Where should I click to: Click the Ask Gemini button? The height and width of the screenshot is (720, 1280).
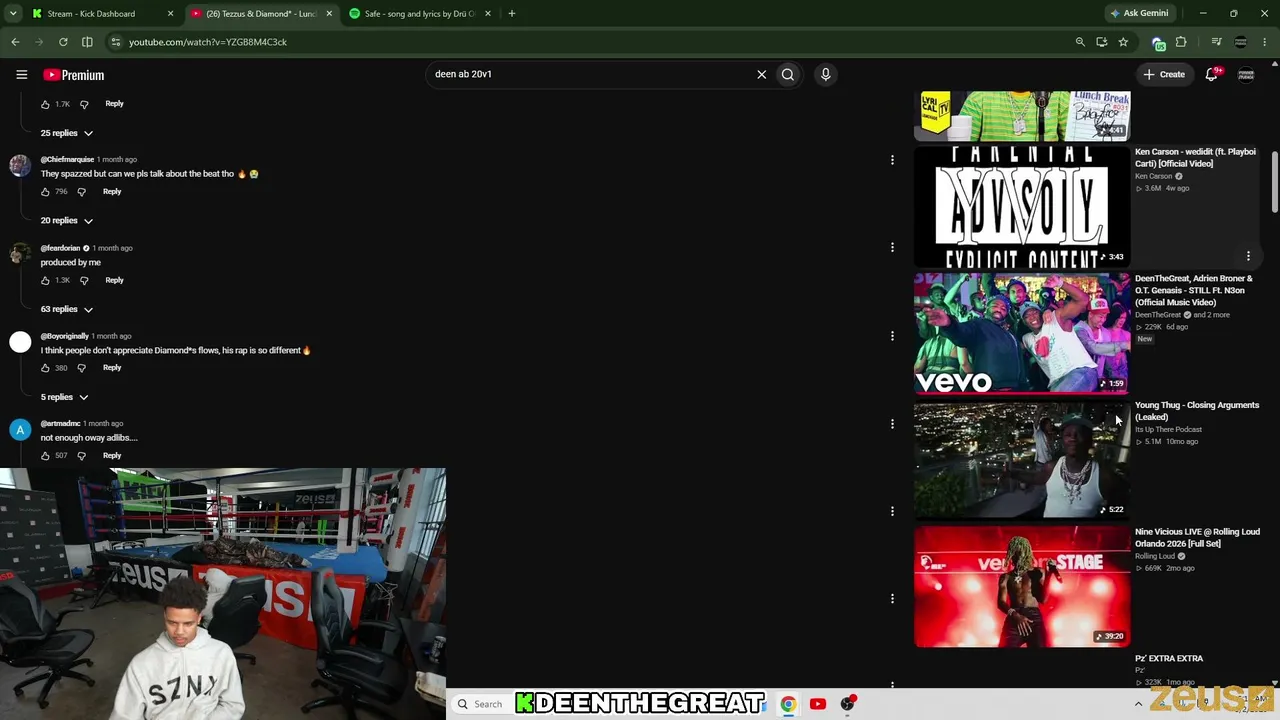(x=1139, y=14)
